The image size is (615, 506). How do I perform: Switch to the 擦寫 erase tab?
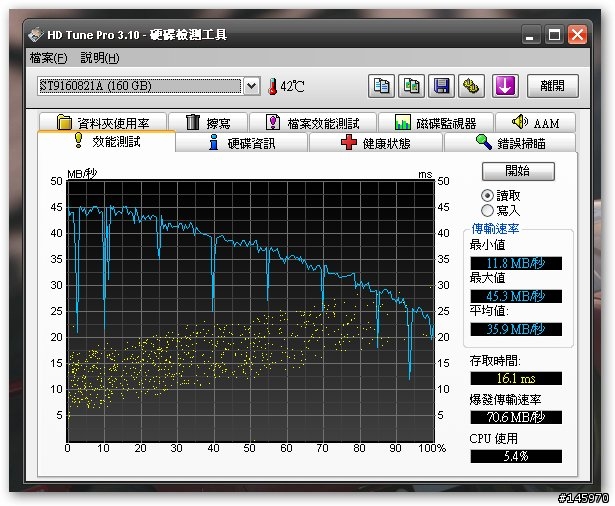[x=208, y=123]
